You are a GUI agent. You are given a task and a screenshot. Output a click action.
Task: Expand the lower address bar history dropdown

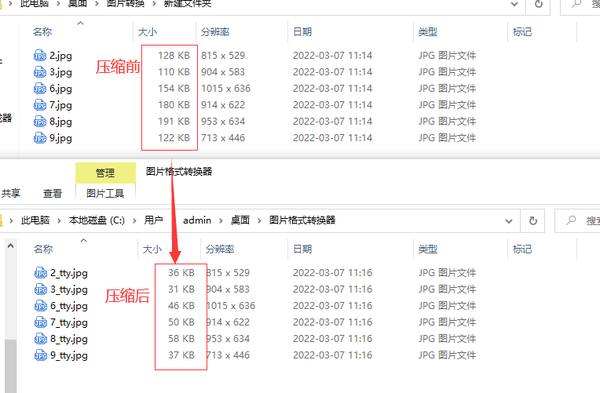tap(509, 221)
